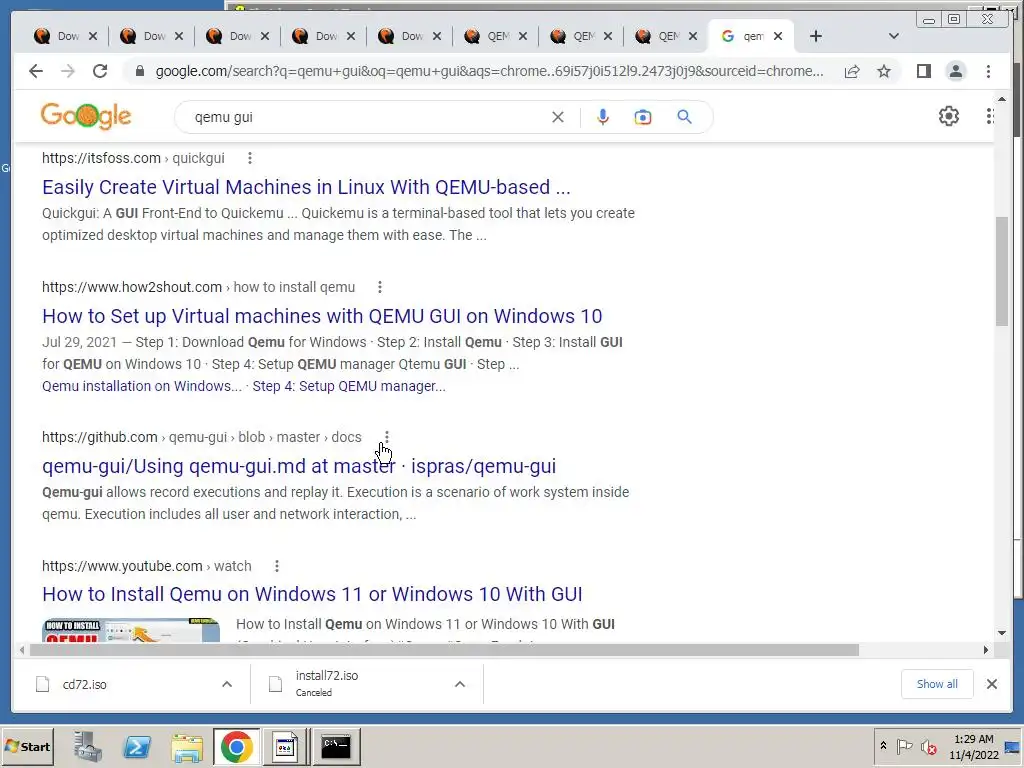
Task: Open Easily Create Virtual Machines result
Action: tap(306, 187)
